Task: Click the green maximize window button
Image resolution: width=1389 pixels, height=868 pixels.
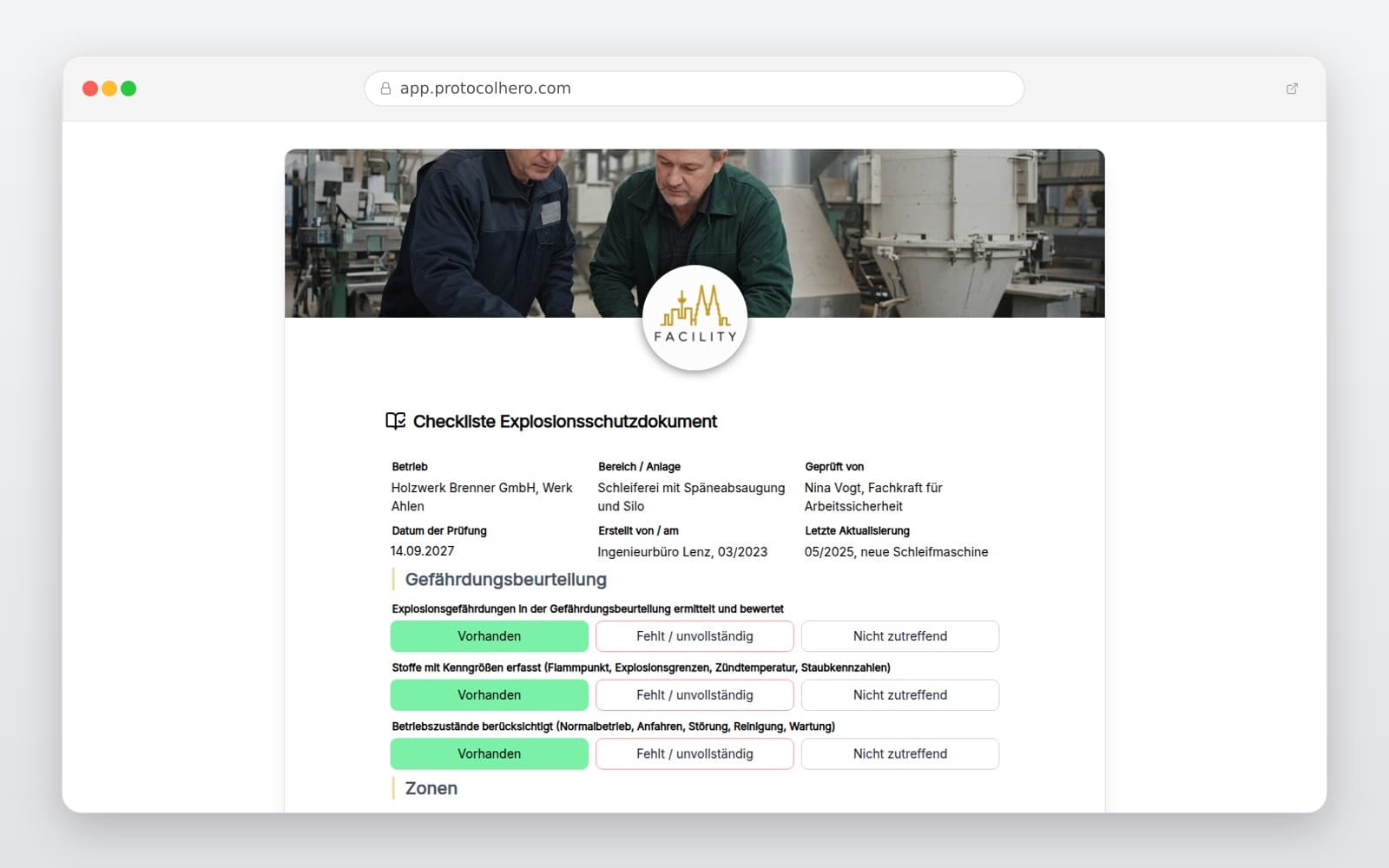Action: pos(128,89)
